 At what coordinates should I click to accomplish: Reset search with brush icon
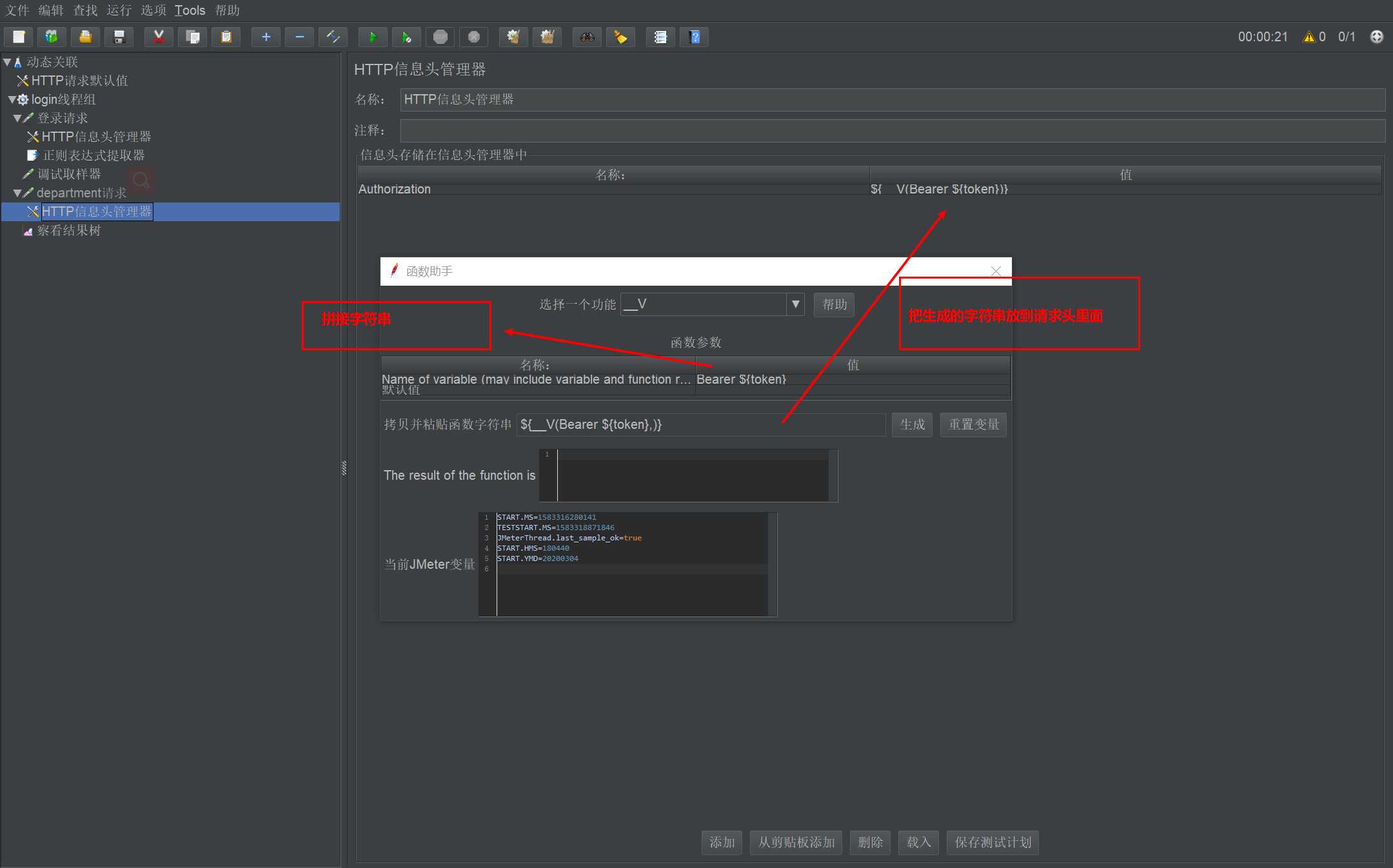(x=620, y=37)
